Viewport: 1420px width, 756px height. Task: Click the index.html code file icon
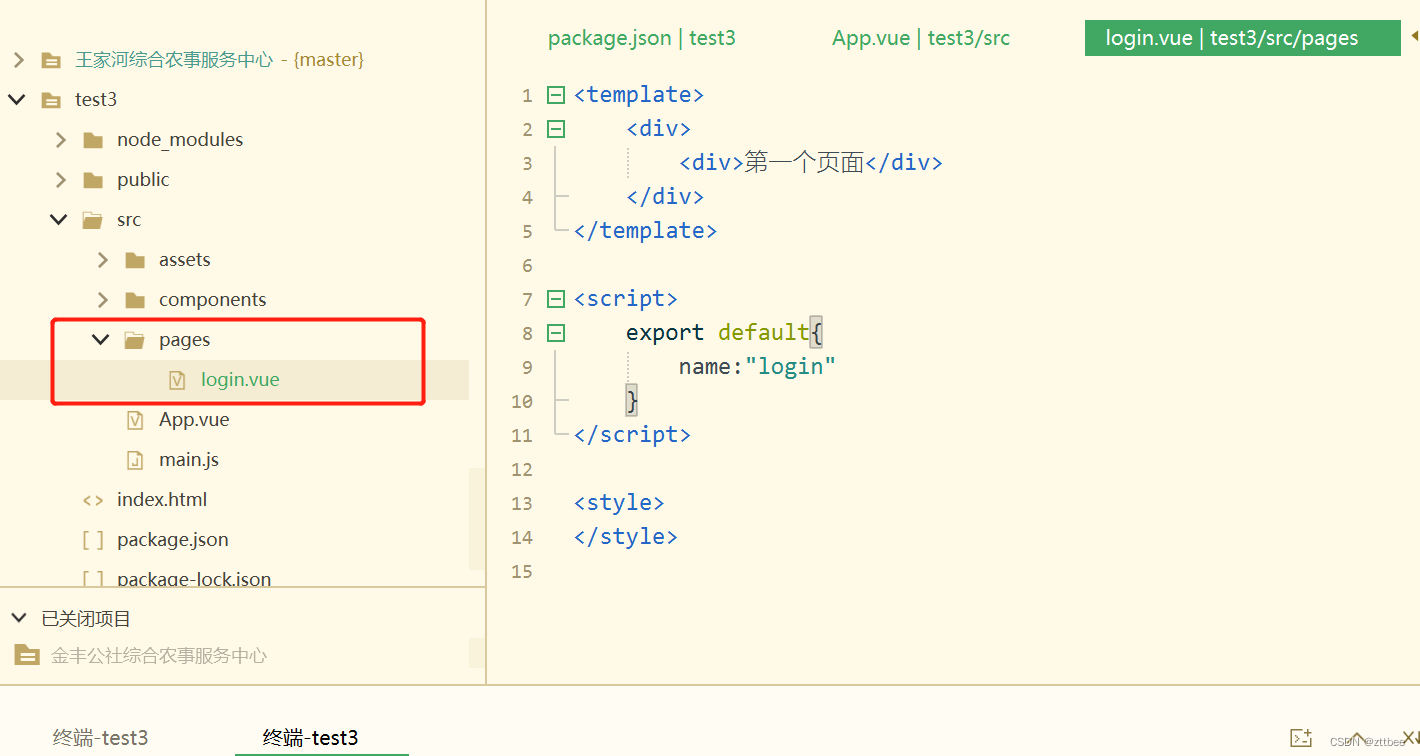[93, 500]
